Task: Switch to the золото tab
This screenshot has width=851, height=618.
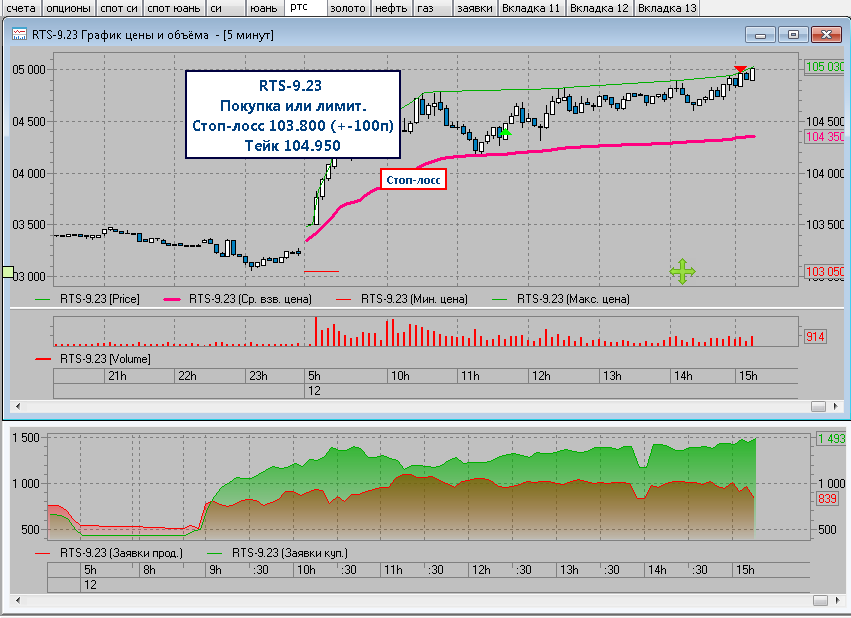Action: 348,8
